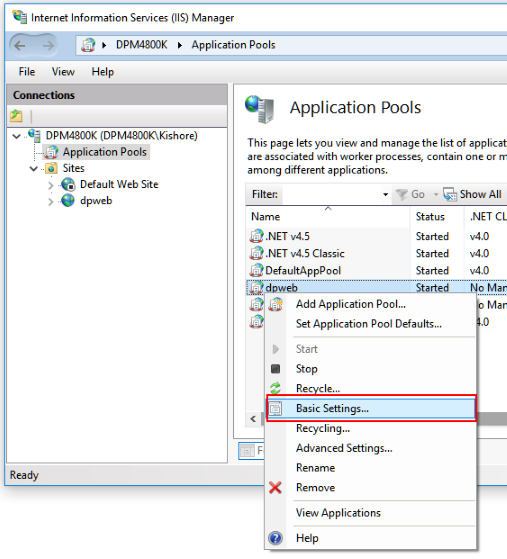Screen dimensions: 507x559
Task: Choose Remove in the context menu
Action: tap(370, 487)
